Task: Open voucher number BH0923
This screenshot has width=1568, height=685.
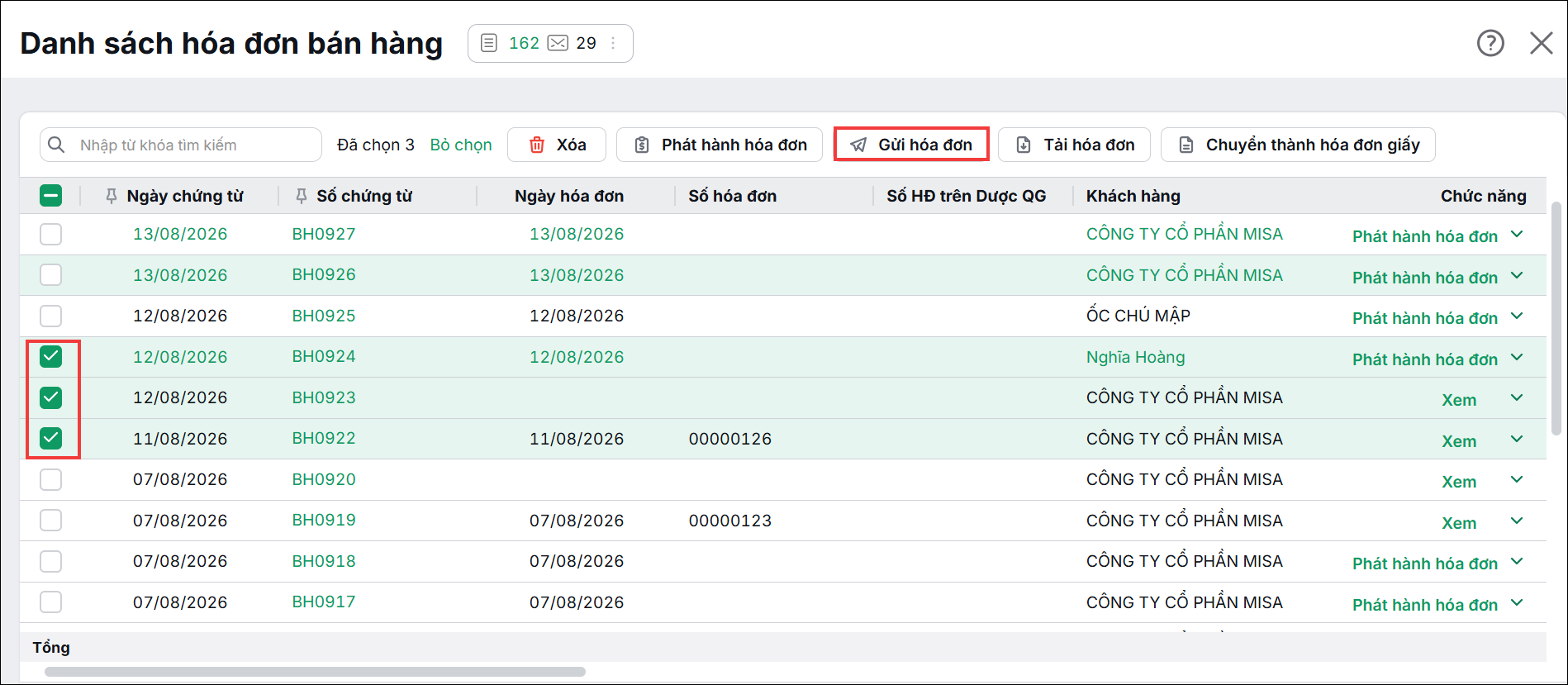Action: 324,397
